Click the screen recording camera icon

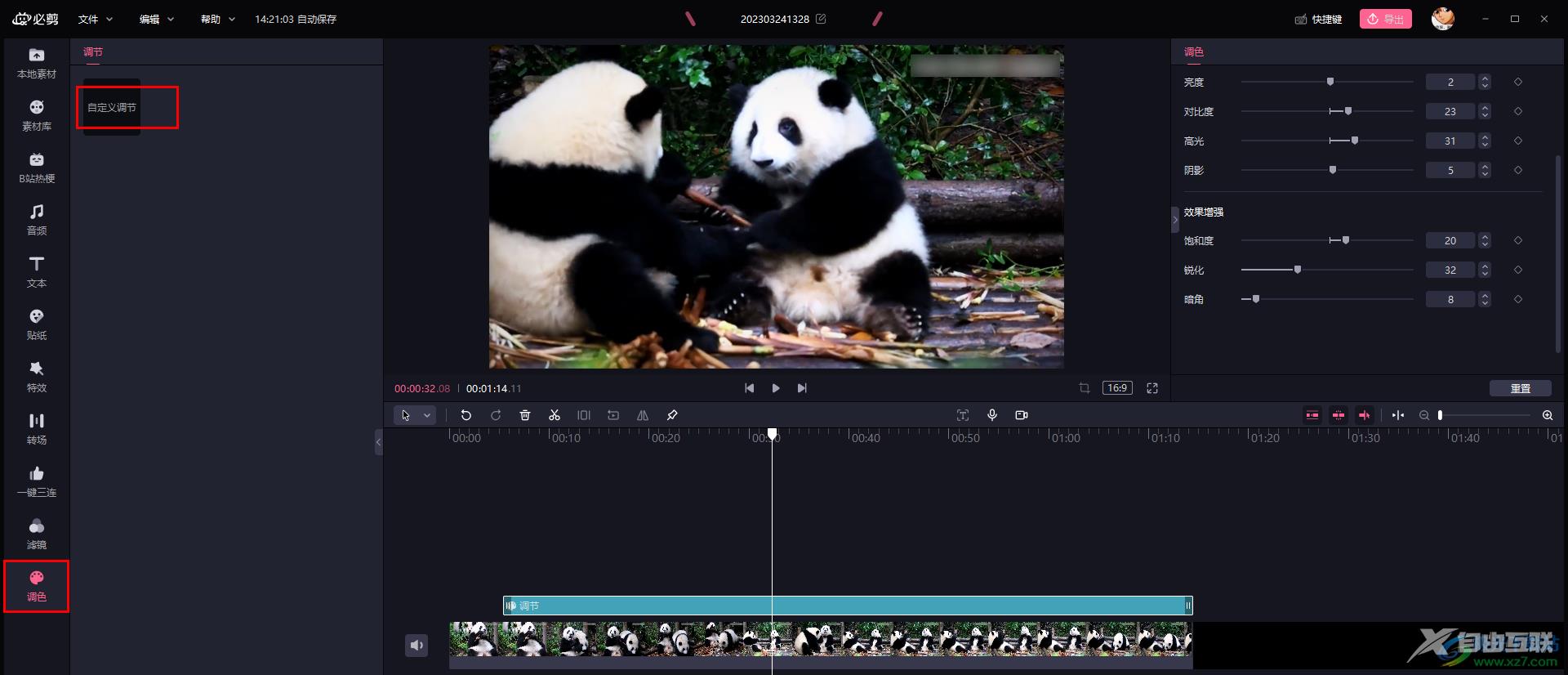(x=1022, y=415)
